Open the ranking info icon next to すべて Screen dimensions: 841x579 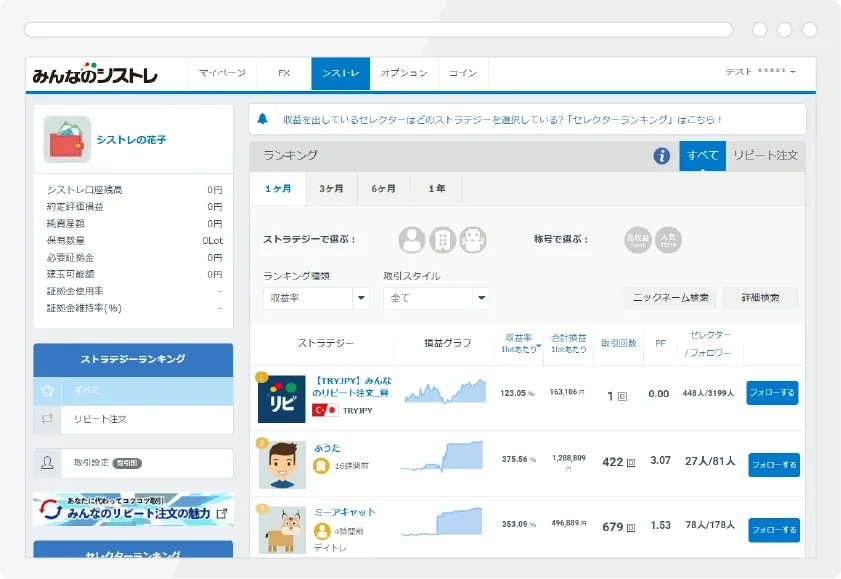662,156
